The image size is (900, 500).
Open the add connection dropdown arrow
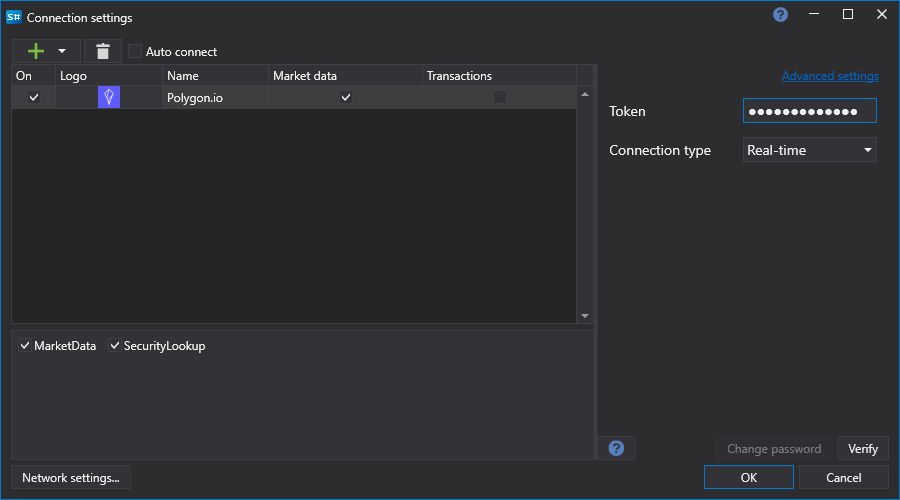[62, 51]
